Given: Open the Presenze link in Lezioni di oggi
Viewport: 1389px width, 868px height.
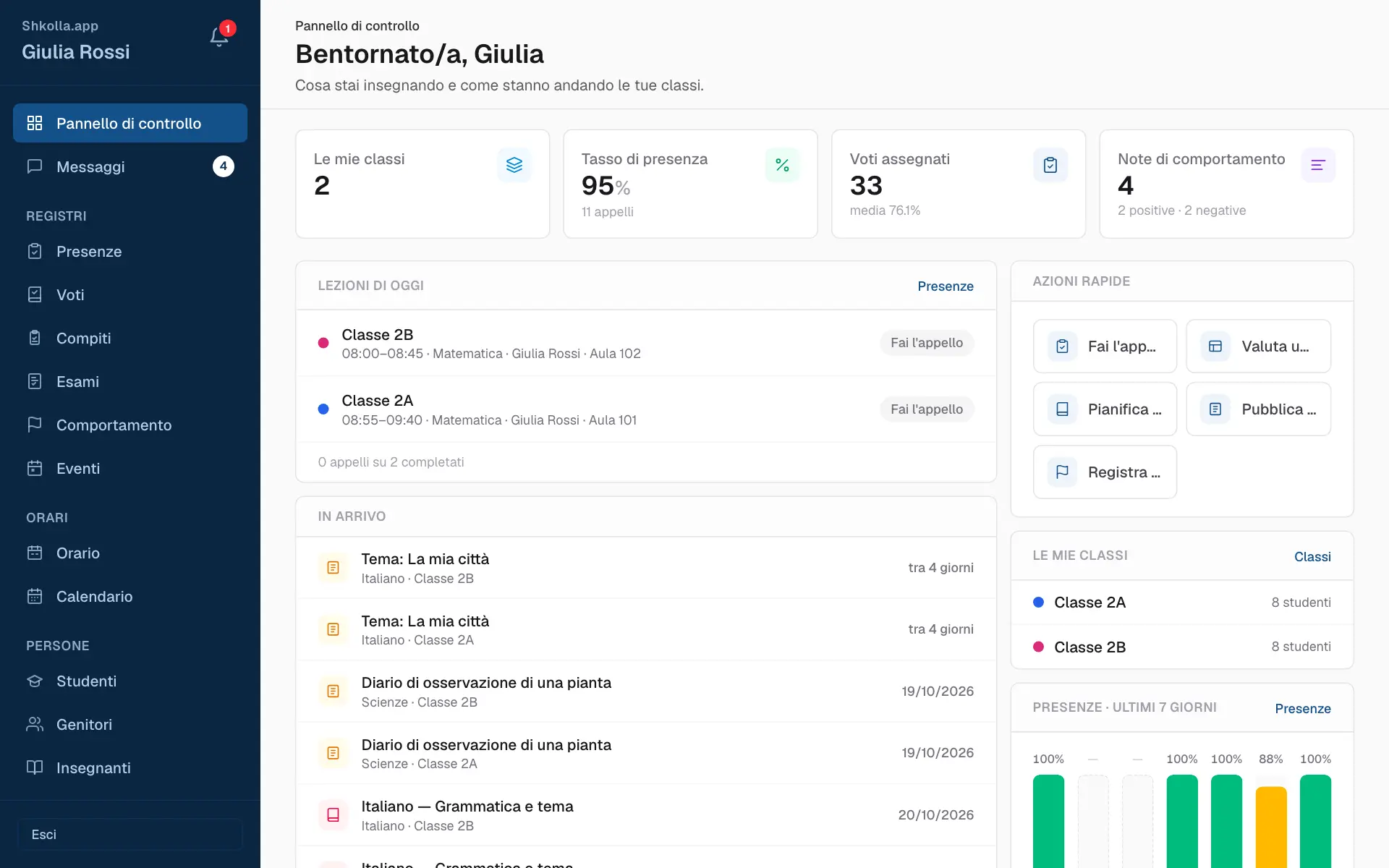Looking at the screenshot, I should [x=946, y=286].
